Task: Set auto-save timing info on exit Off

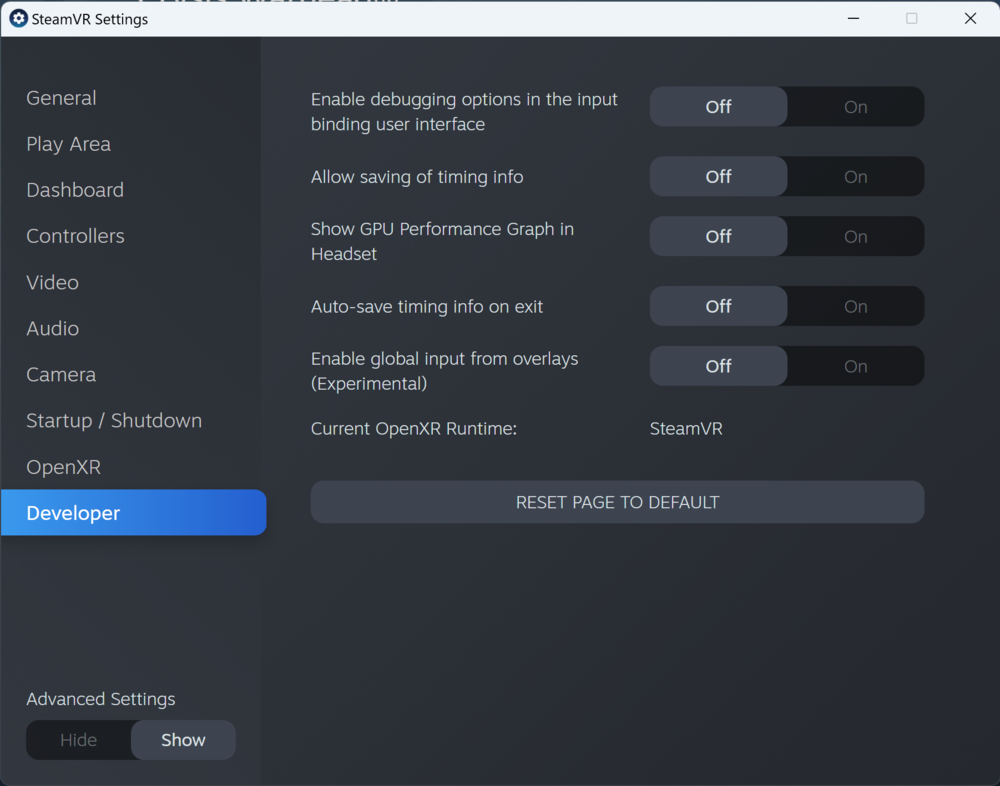Action: click(x=718, y=306)
